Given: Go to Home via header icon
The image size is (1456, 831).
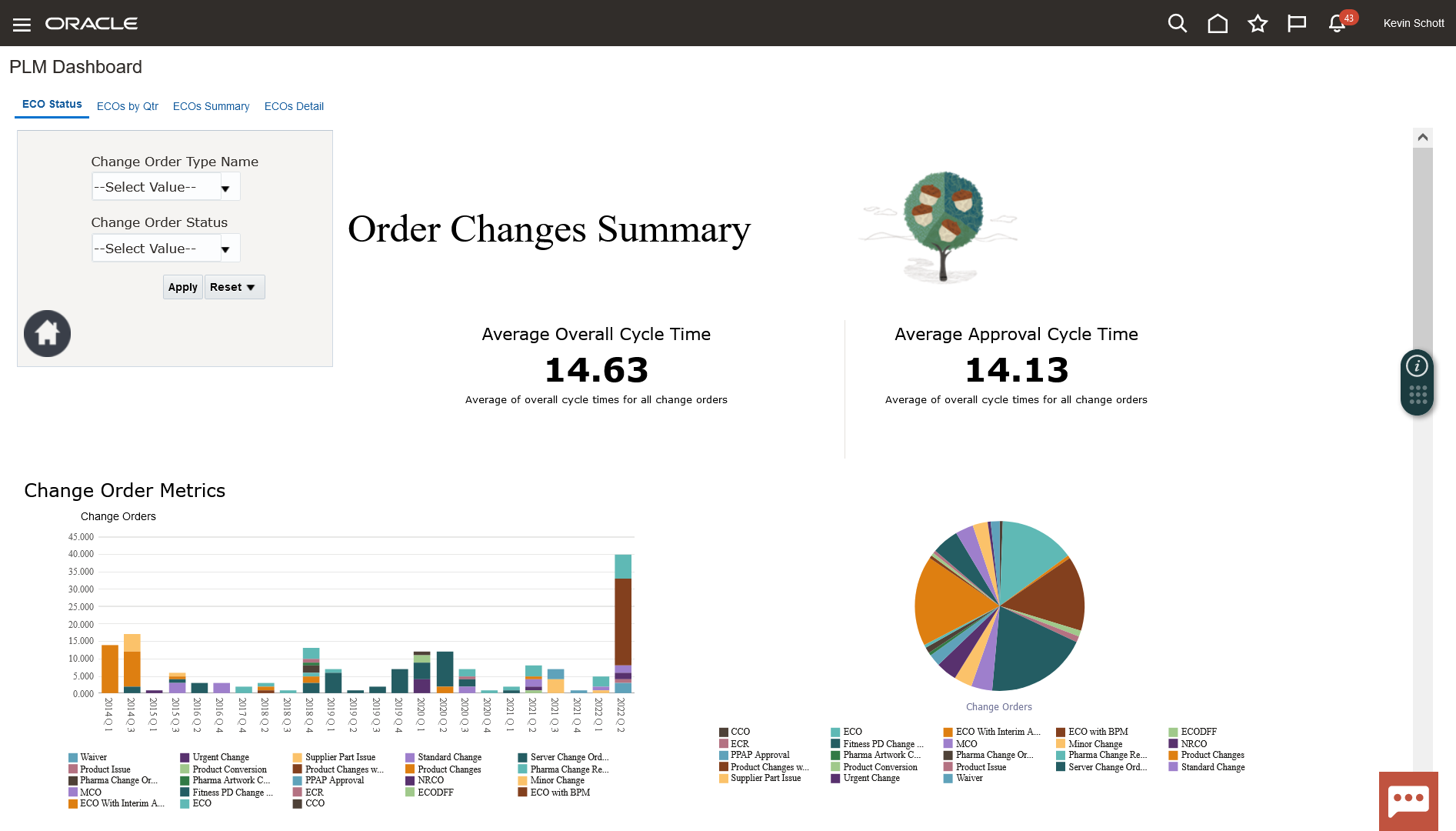Looking at the screenshot, I should click(x=1218, y=24).
